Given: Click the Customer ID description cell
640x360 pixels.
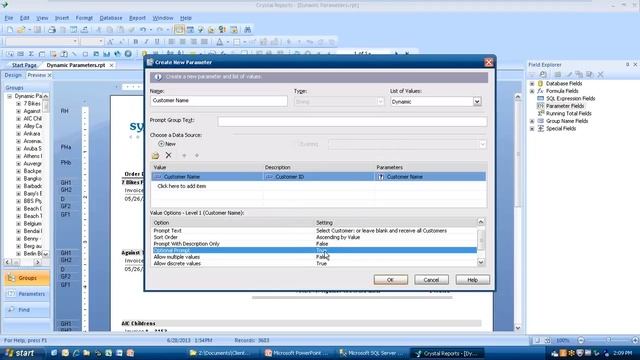Looking at the screenshot, I should (x=318, y=177).
